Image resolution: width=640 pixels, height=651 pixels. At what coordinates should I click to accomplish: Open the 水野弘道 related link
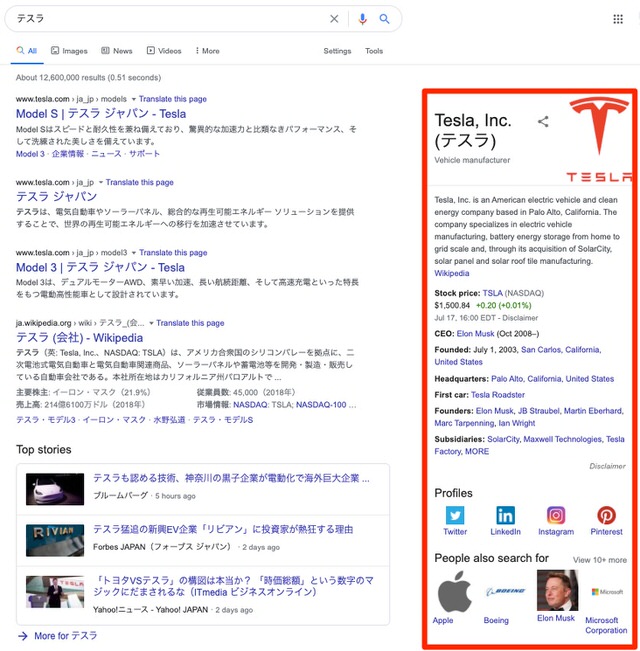coord(169,420)
